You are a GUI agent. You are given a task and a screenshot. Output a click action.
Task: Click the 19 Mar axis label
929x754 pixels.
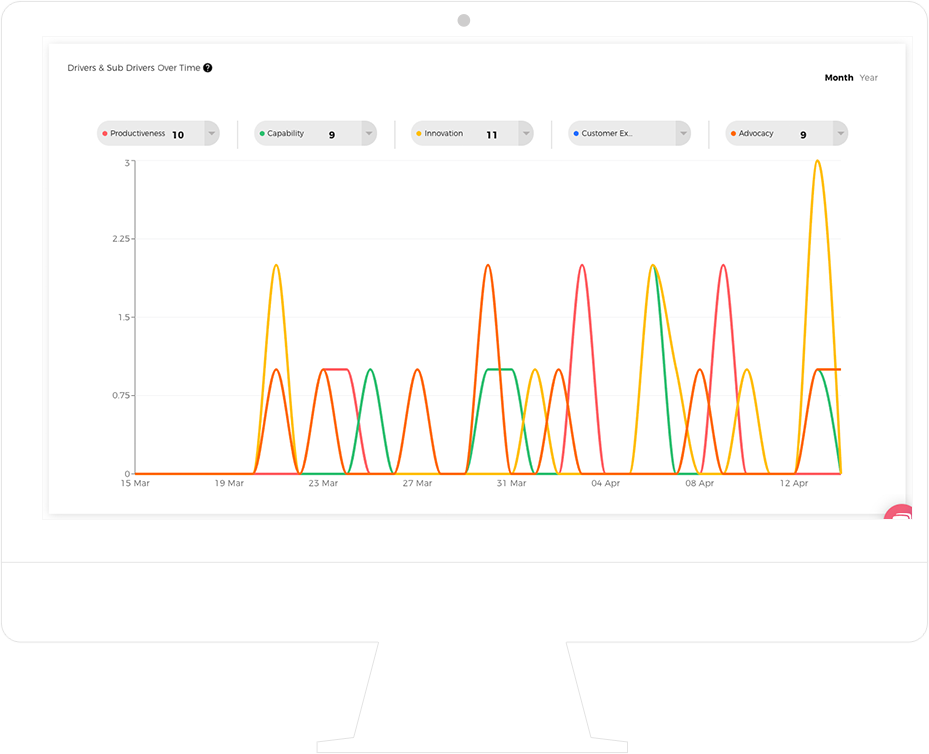[x=229, y=483]
